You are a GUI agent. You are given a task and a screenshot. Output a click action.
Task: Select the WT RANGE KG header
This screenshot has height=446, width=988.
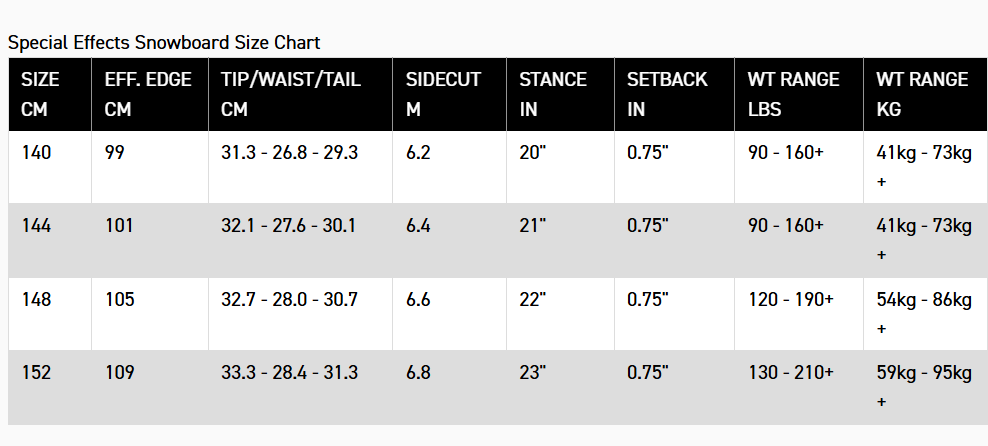pyautogui.click(x=922, y=94)
